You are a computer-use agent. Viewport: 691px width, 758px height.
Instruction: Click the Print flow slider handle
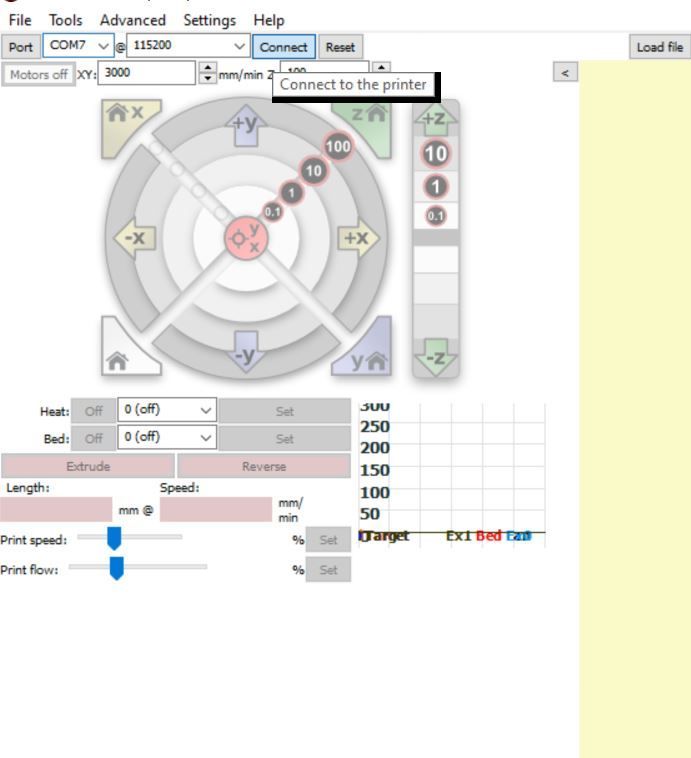[117, 568]
